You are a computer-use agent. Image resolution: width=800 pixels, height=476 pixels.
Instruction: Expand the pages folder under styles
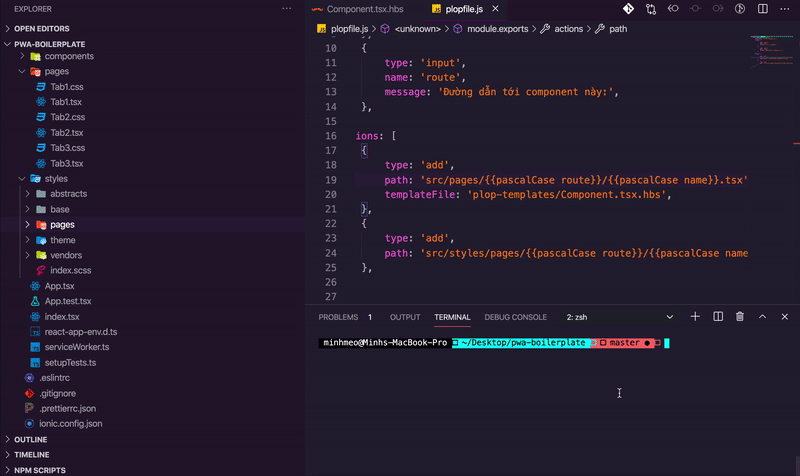click(x=62, y=224)
